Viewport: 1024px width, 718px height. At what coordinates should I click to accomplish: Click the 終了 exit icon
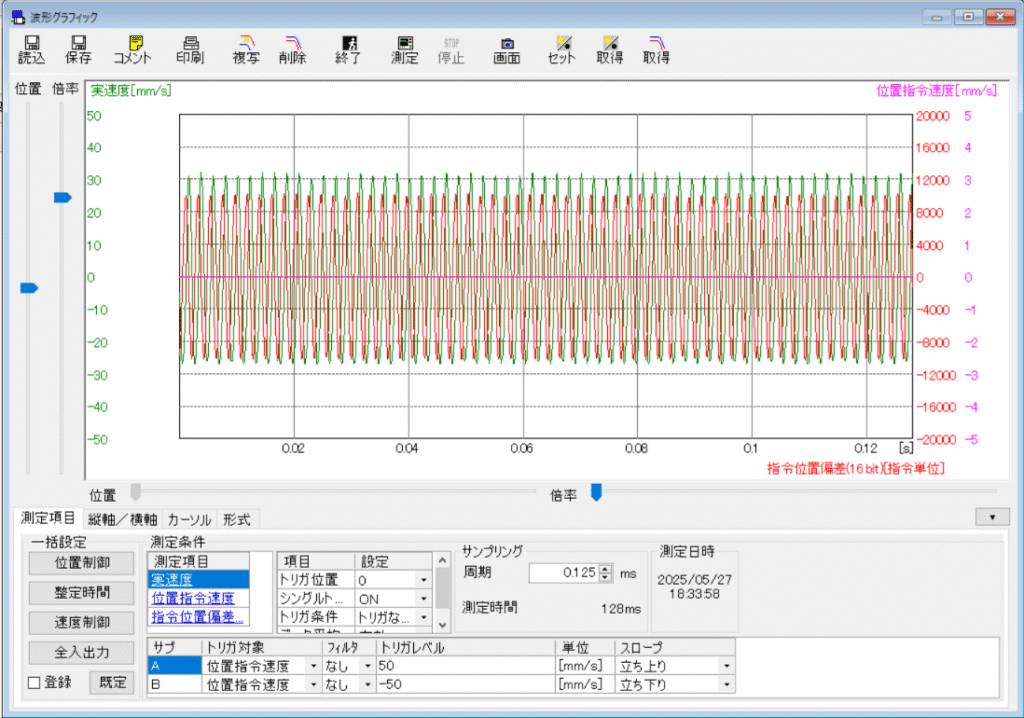tap(351, 49)
